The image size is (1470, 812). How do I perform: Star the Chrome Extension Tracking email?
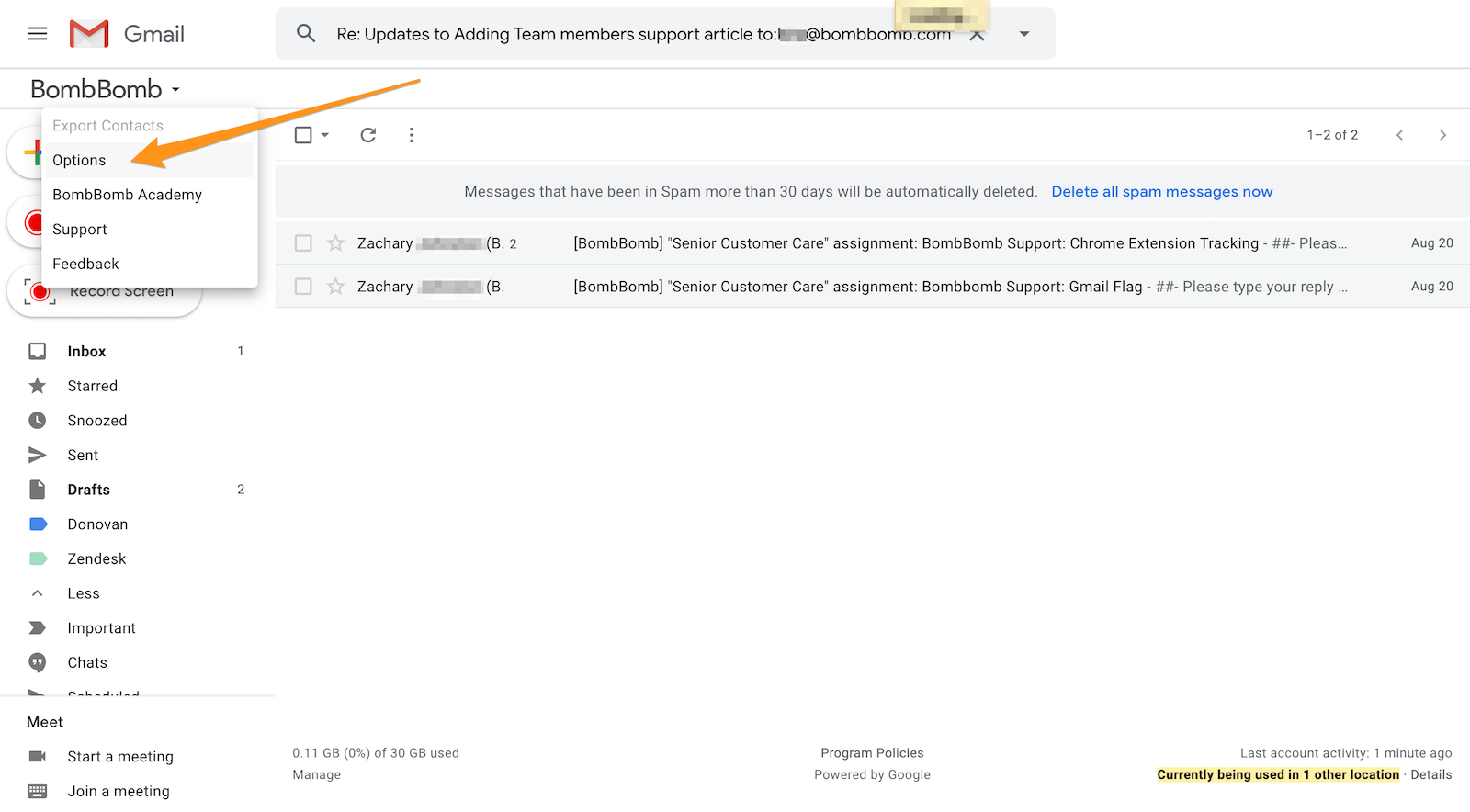(x=336, y=243)
